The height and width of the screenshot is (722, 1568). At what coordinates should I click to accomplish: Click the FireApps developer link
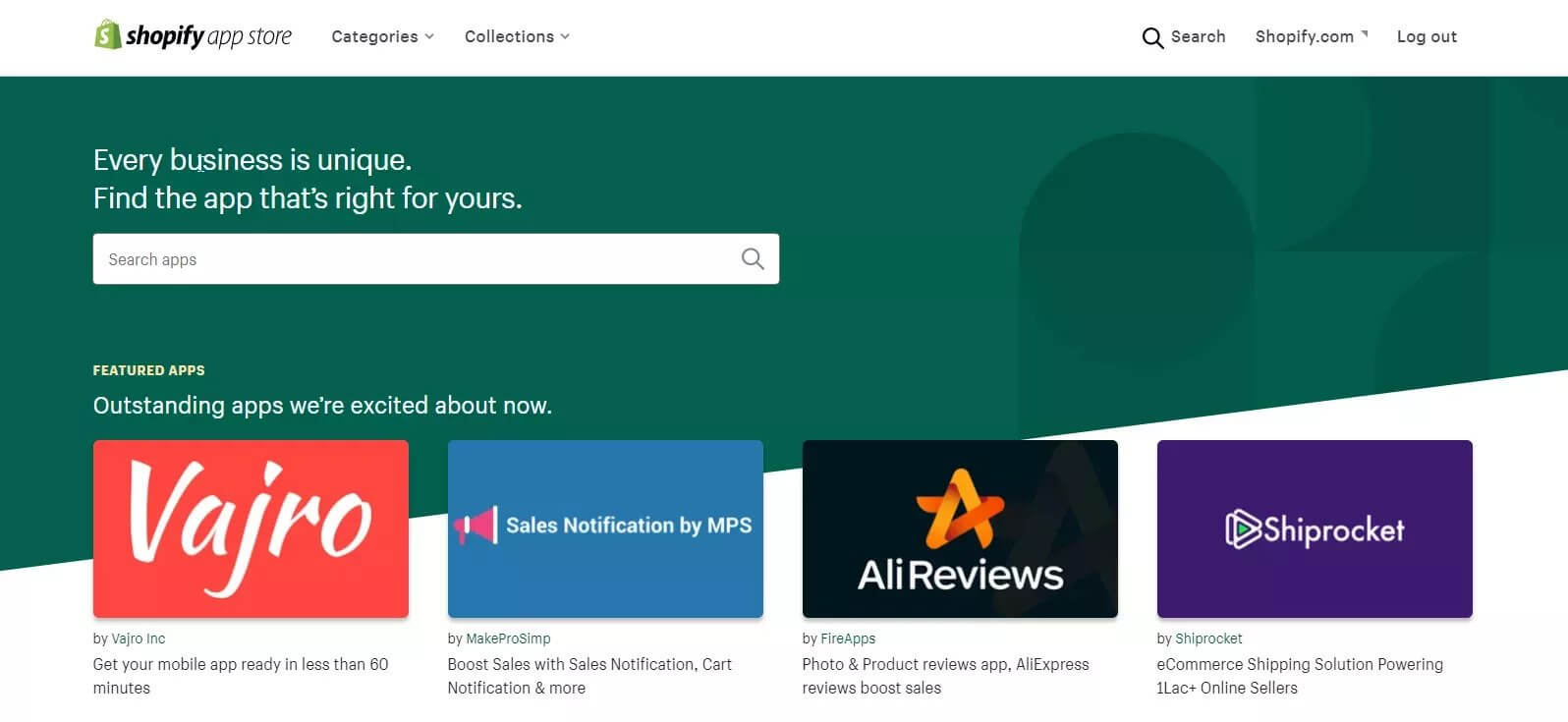(x=848, y=639)
